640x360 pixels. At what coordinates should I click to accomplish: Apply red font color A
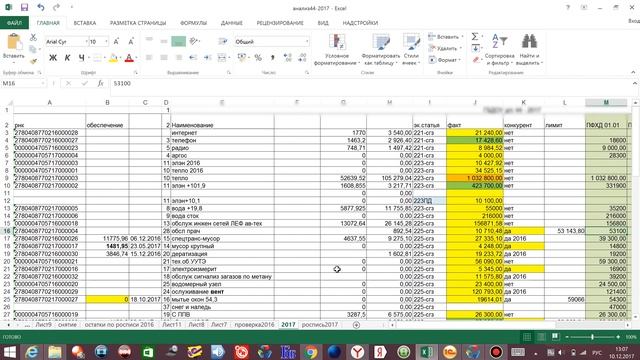129,58
